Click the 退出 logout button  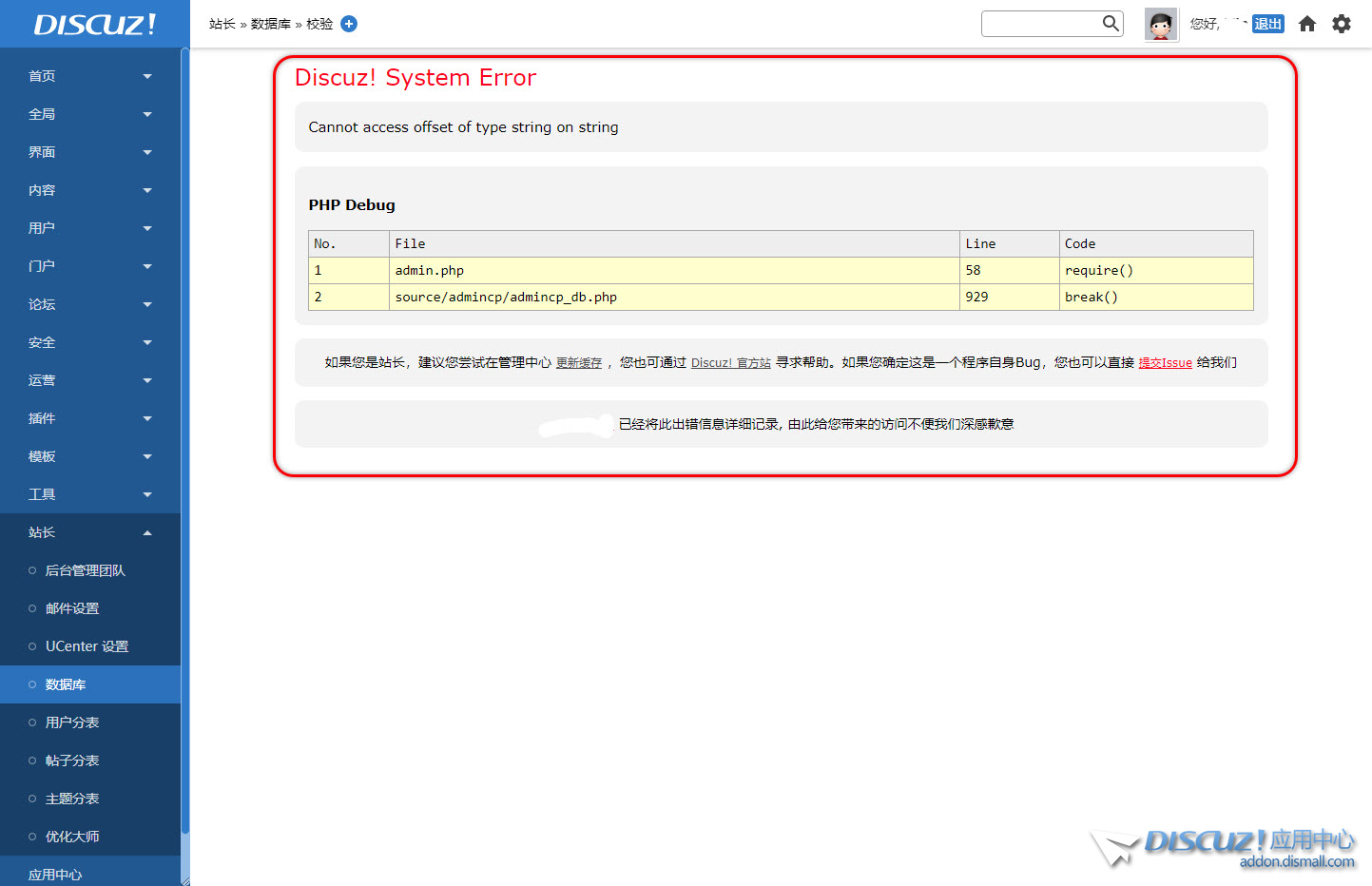(1268, 24)
